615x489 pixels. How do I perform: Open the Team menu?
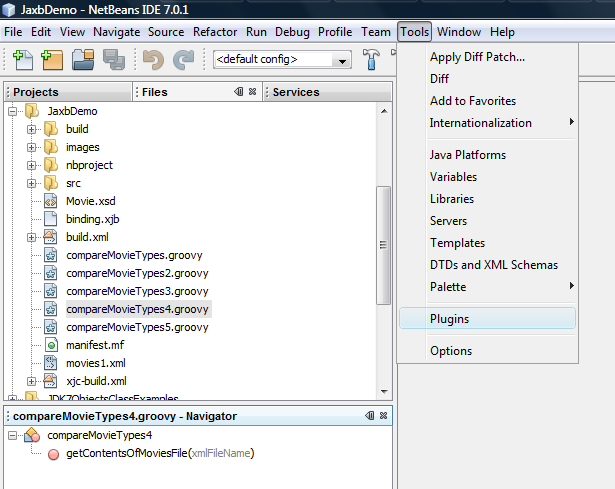coord(376,32)
